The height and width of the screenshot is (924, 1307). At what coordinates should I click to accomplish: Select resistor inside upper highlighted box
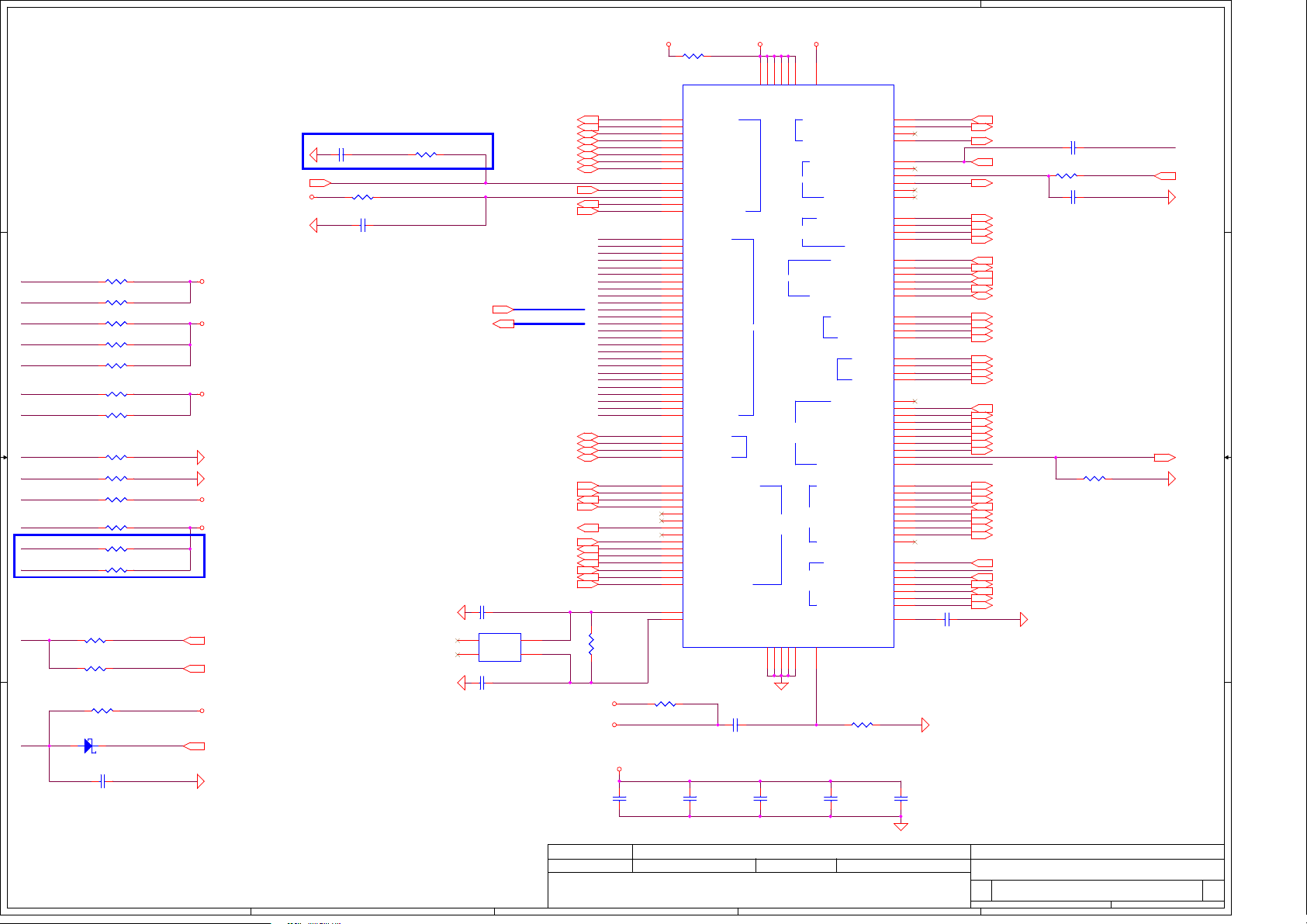pos(426,154)
